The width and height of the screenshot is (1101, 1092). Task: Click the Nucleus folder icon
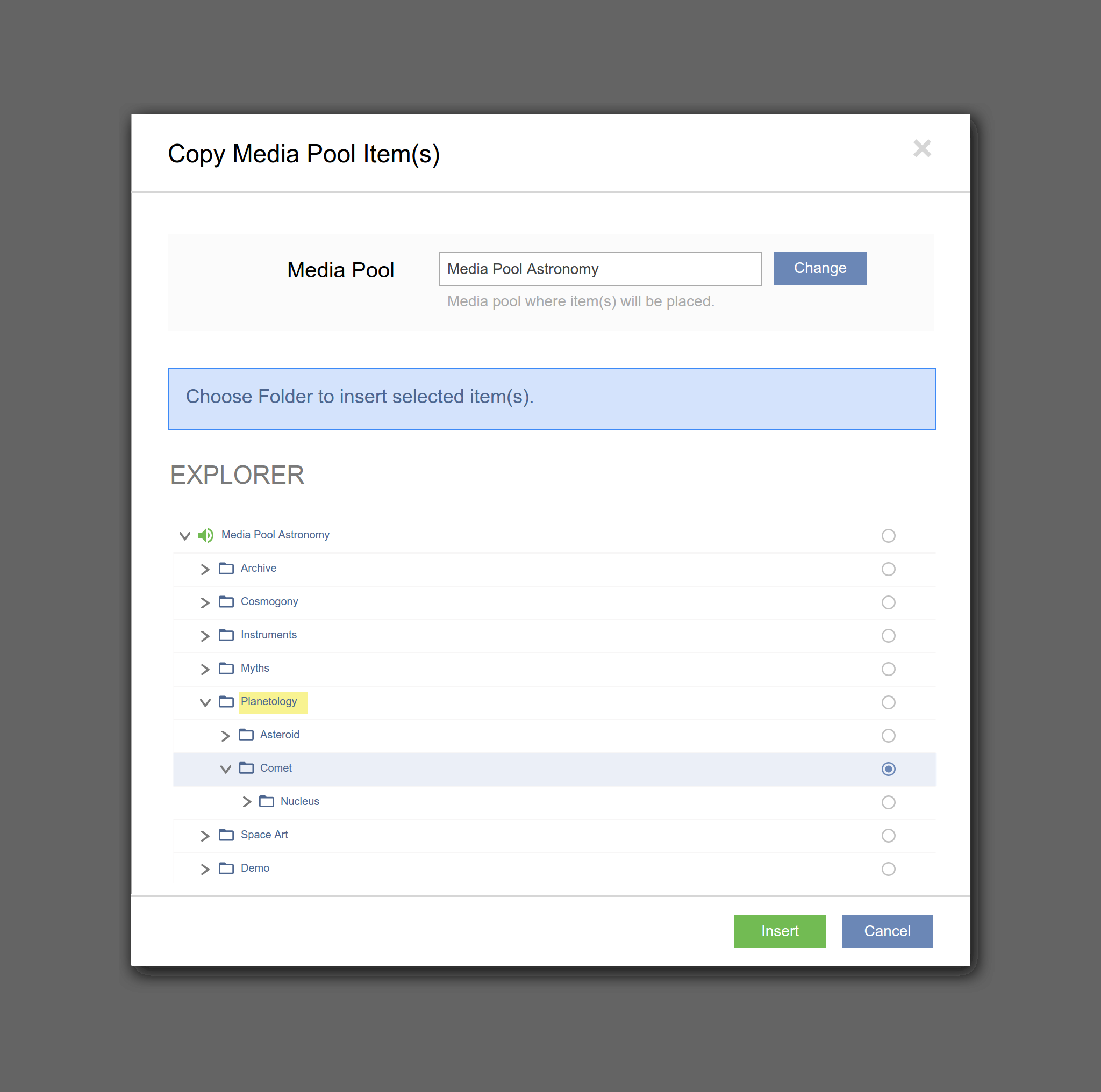click(266, 801)
